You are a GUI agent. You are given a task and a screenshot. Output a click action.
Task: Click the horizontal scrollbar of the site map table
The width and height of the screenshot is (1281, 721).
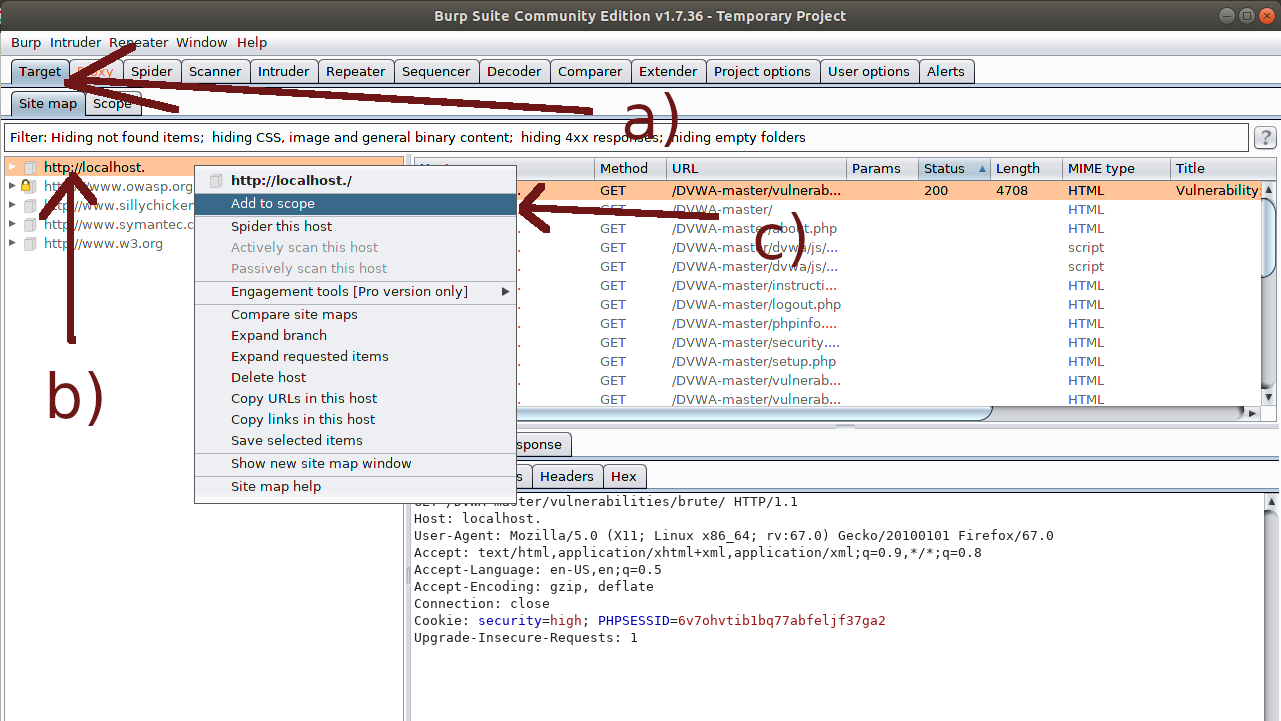pos(754,413)
